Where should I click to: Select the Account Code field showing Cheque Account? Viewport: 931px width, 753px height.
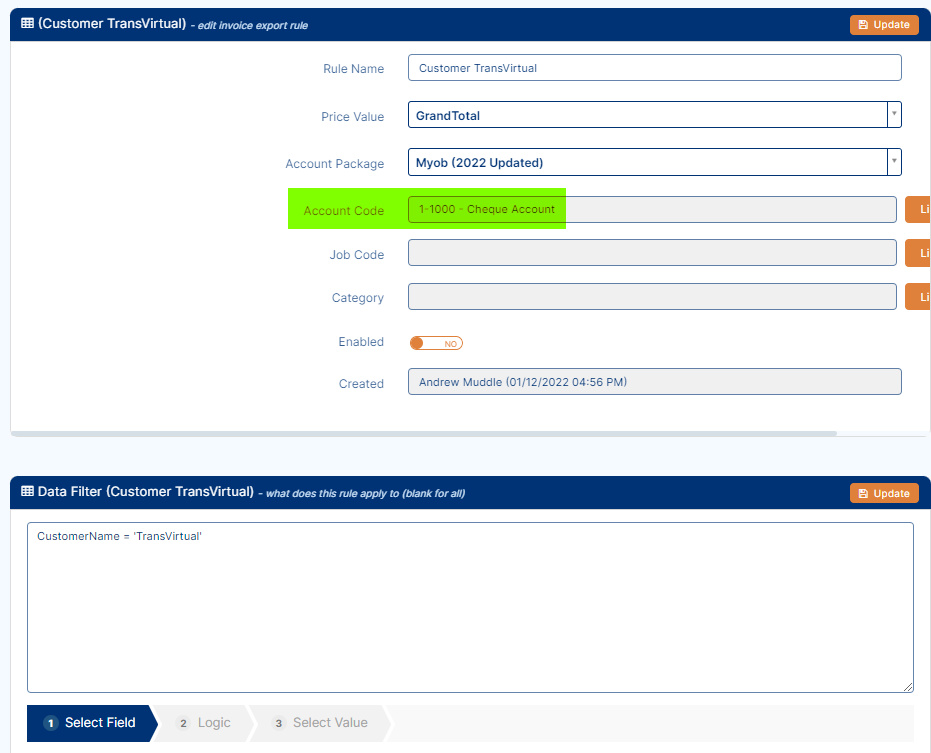[x=651, y=210]
